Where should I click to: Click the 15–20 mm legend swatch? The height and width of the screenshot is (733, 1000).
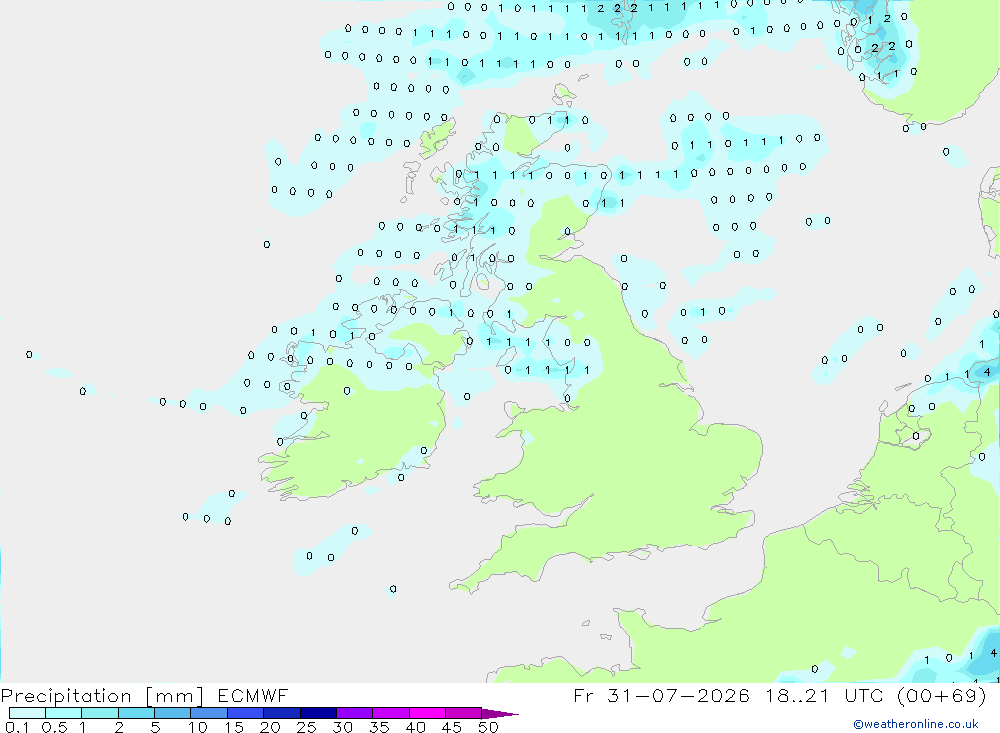[246, 713]
